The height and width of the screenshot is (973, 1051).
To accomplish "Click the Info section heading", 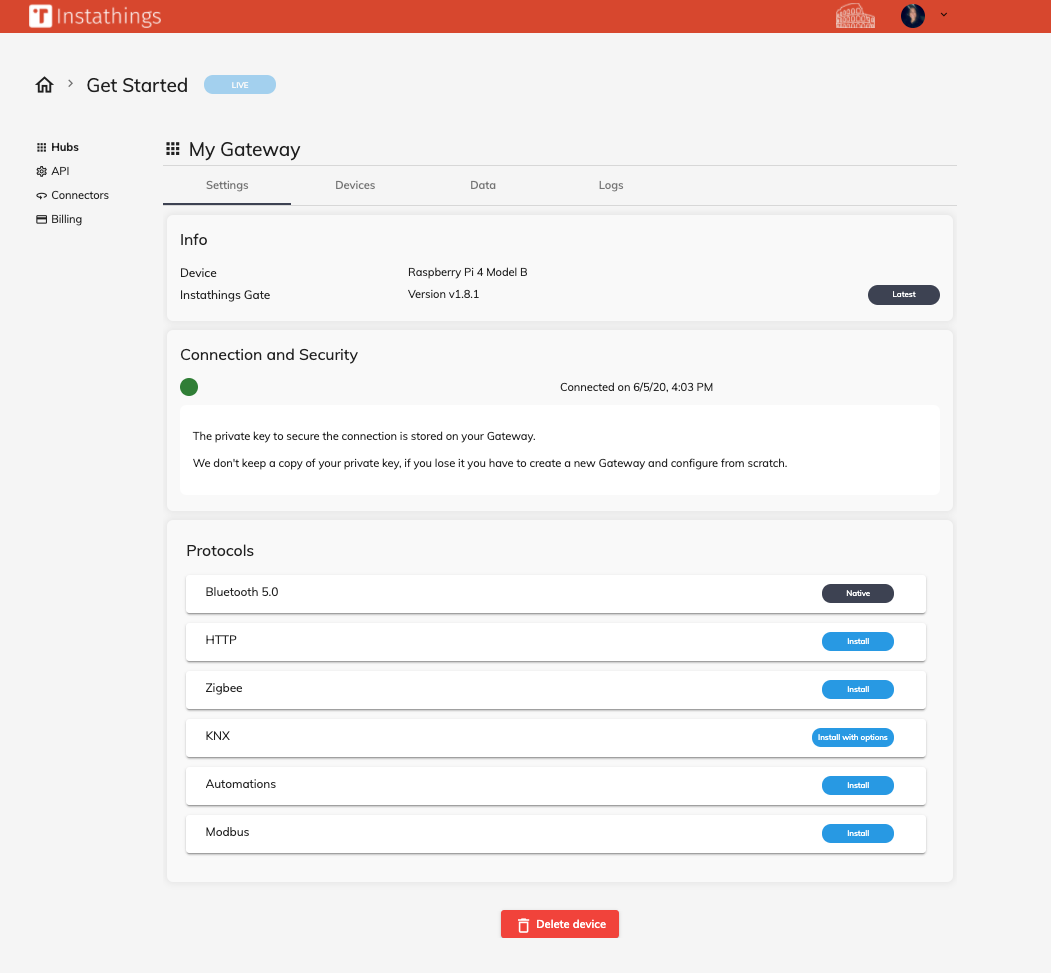I will click(194, 240).
